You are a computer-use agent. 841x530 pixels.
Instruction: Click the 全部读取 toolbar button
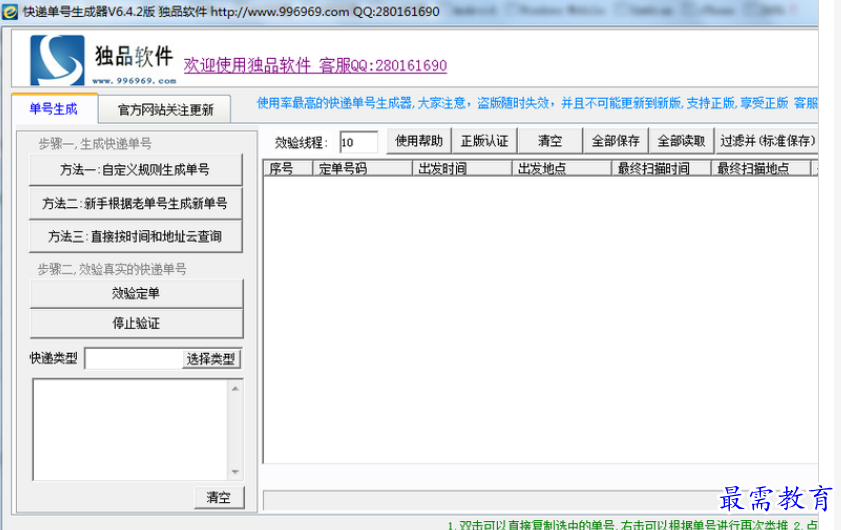[x=681, y=141]
